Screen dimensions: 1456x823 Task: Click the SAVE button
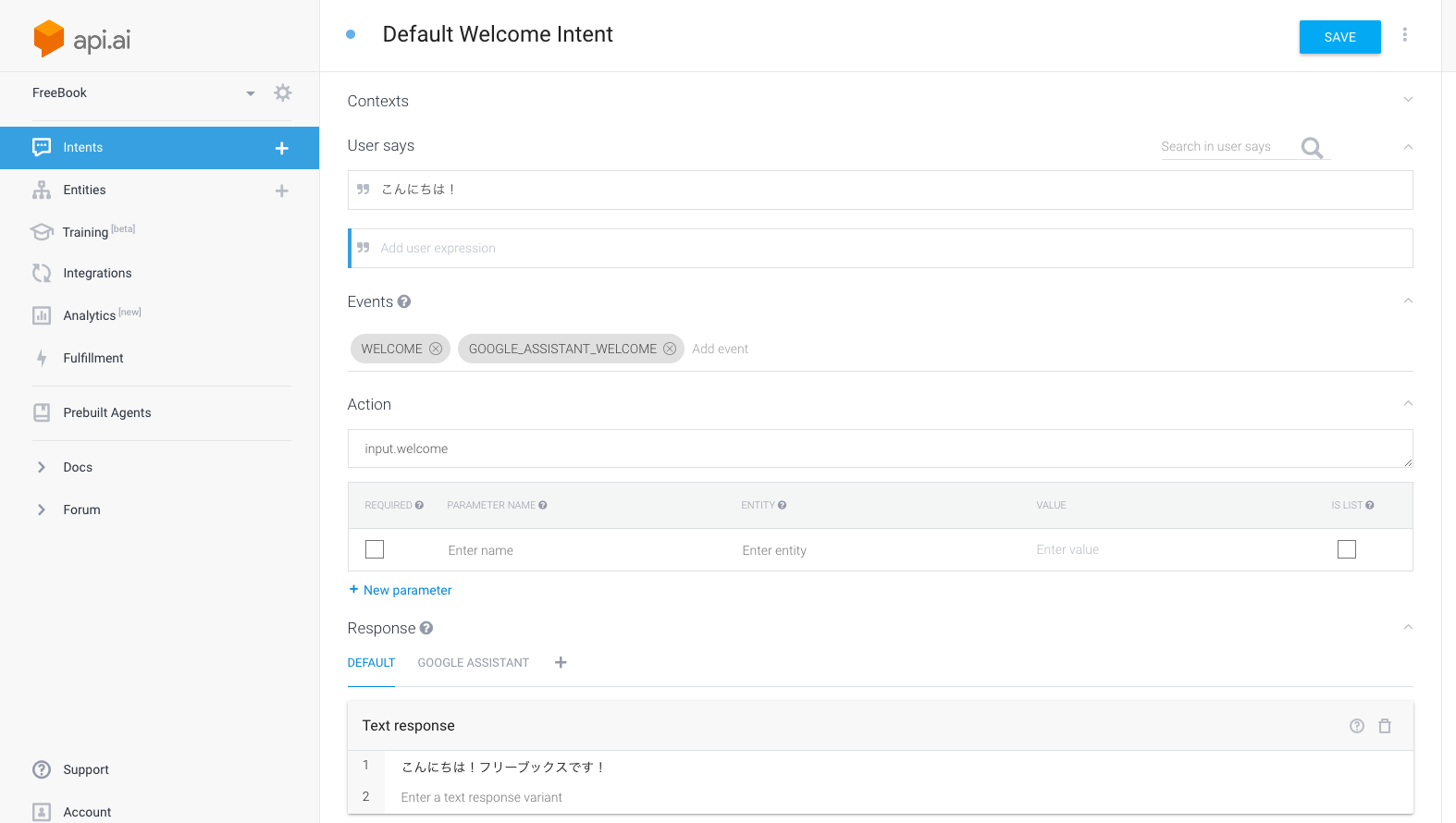click(x=1340, y=37)
